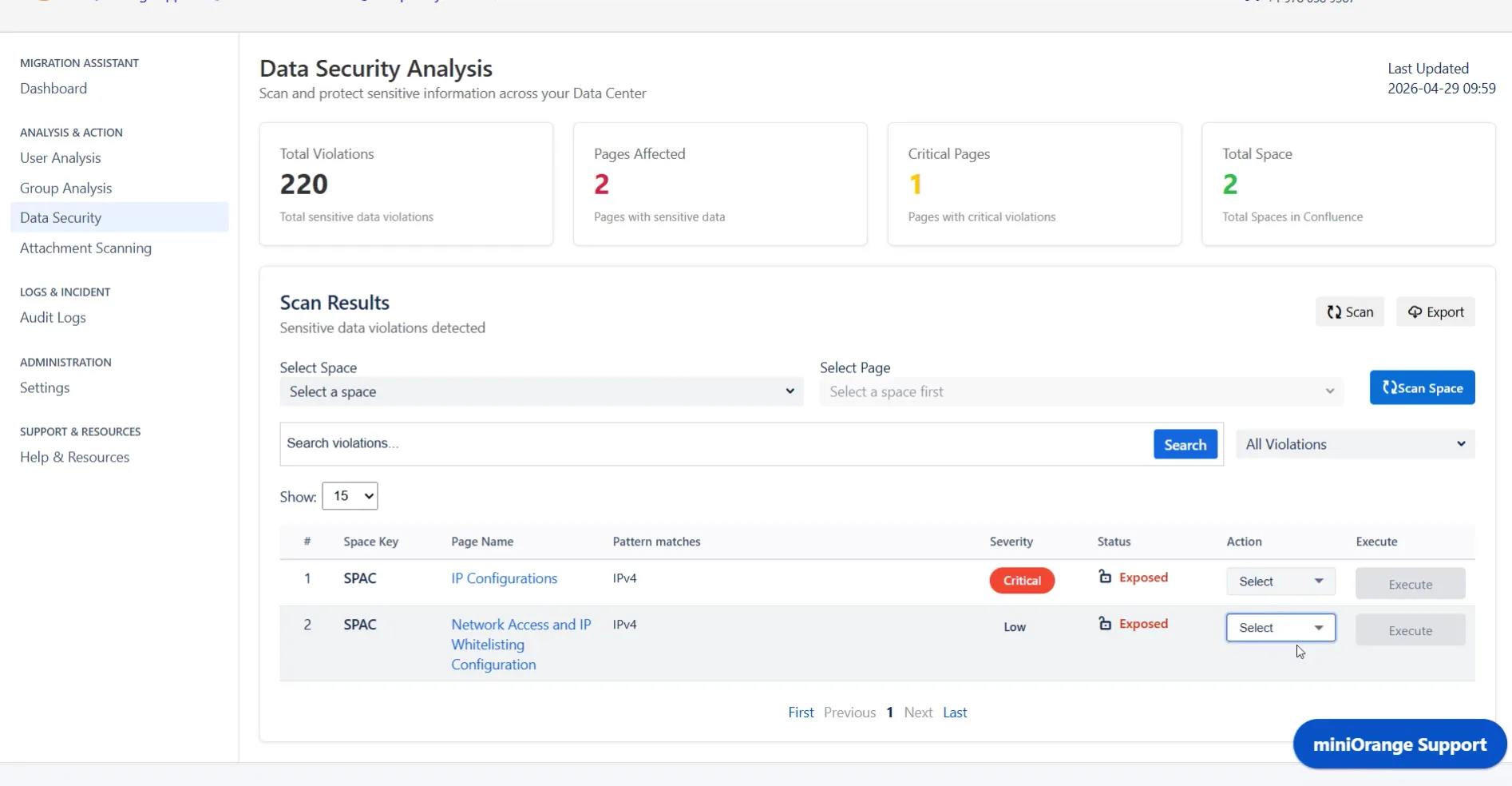The image size is (1512, 786).
Task: Click the Previous pagination link
Action: pos(849,713)
